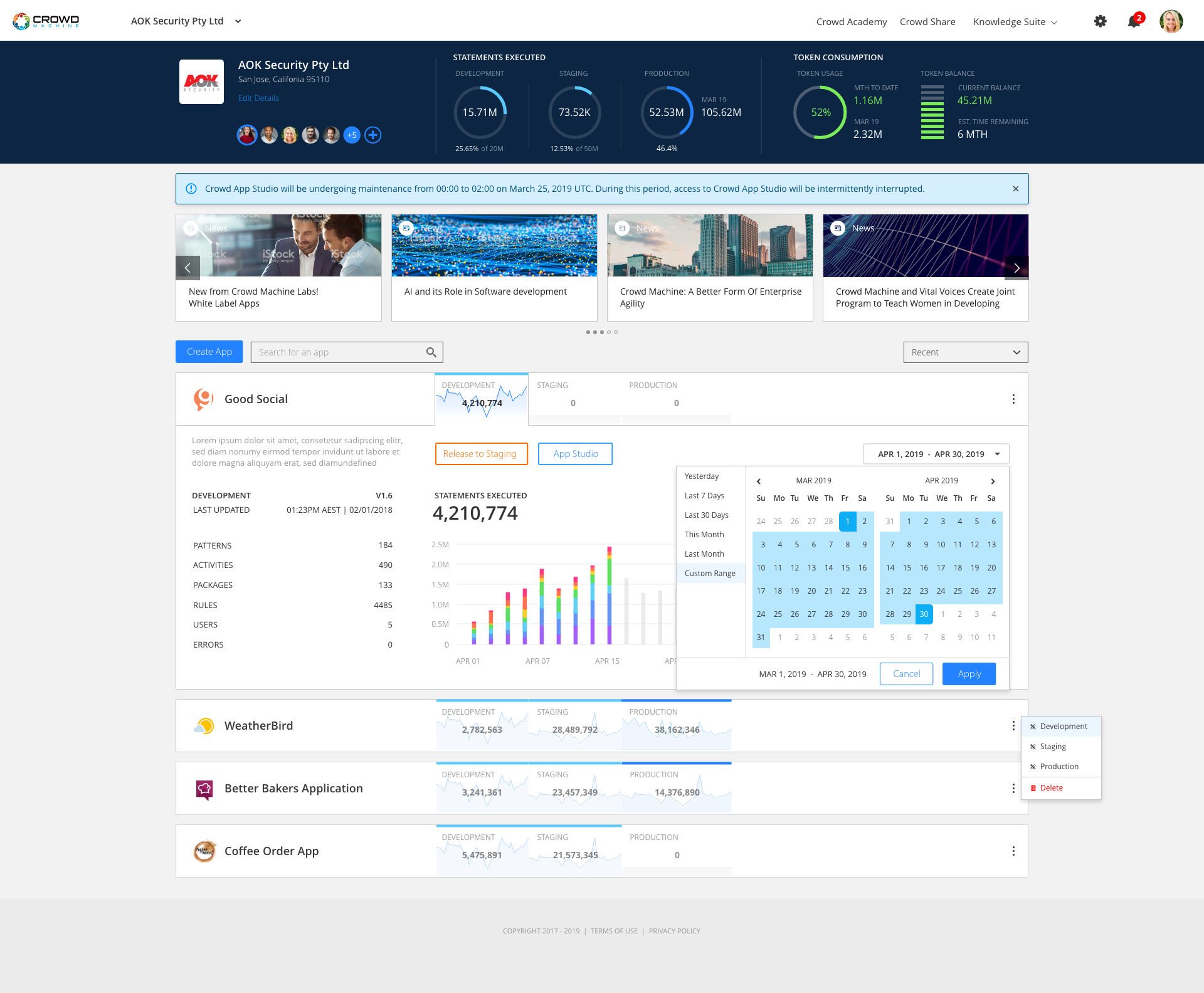Click the info icon in maintenance banner

click(x=191, y=189)
